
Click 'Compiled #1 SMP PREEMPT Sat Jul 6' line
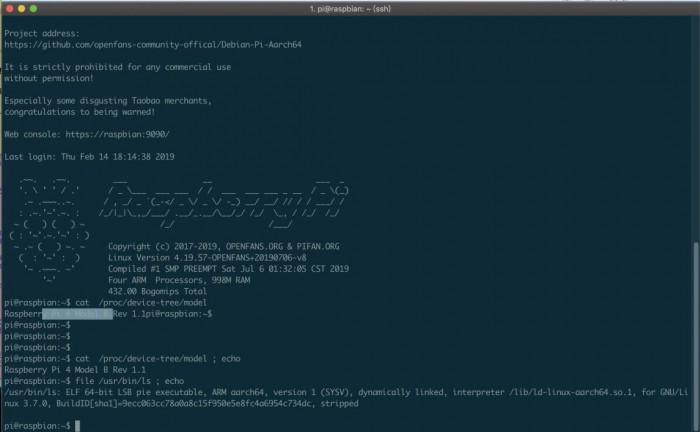(x=229, y=269)
